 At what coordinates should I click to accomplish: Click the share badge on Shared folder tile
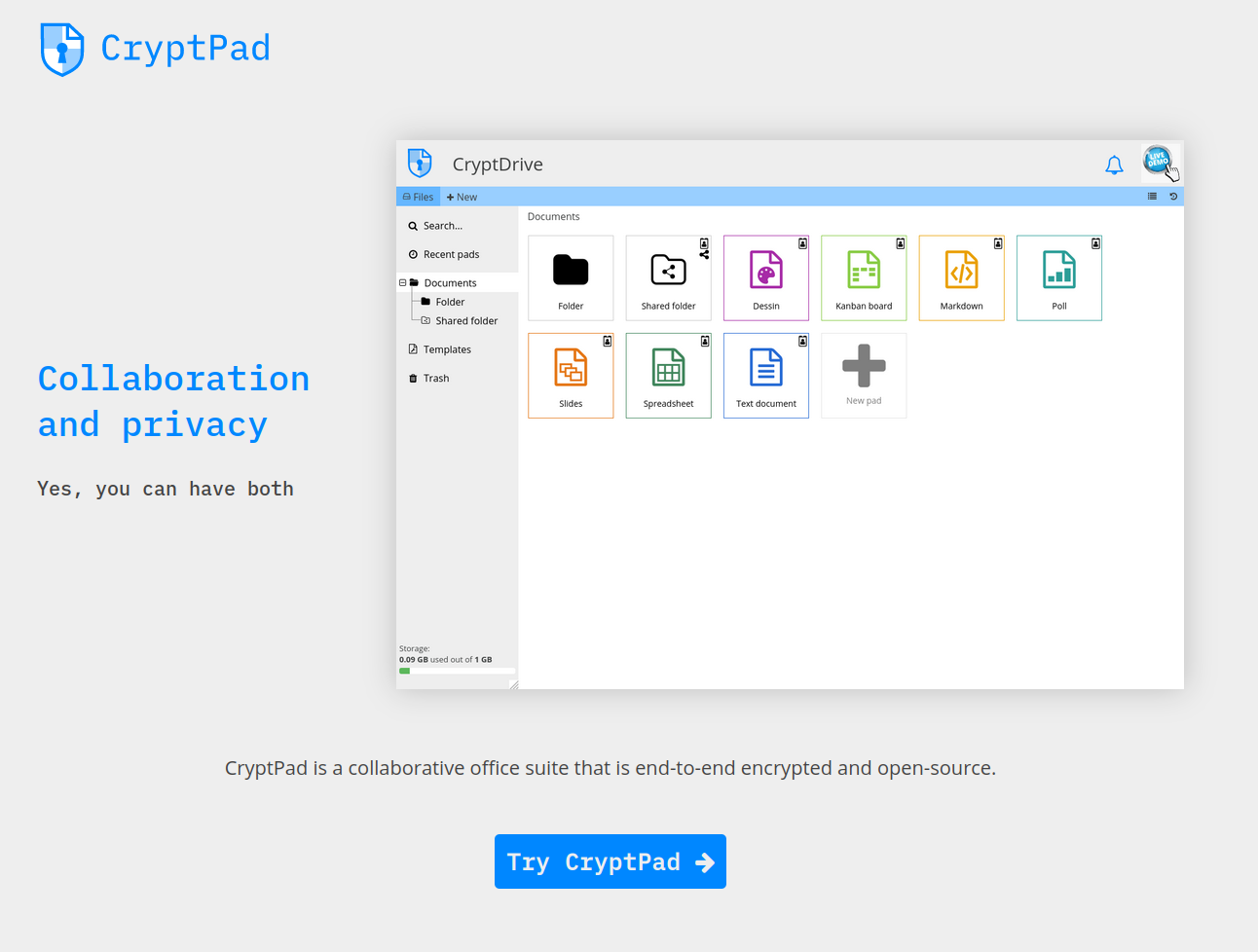[704, 255]
